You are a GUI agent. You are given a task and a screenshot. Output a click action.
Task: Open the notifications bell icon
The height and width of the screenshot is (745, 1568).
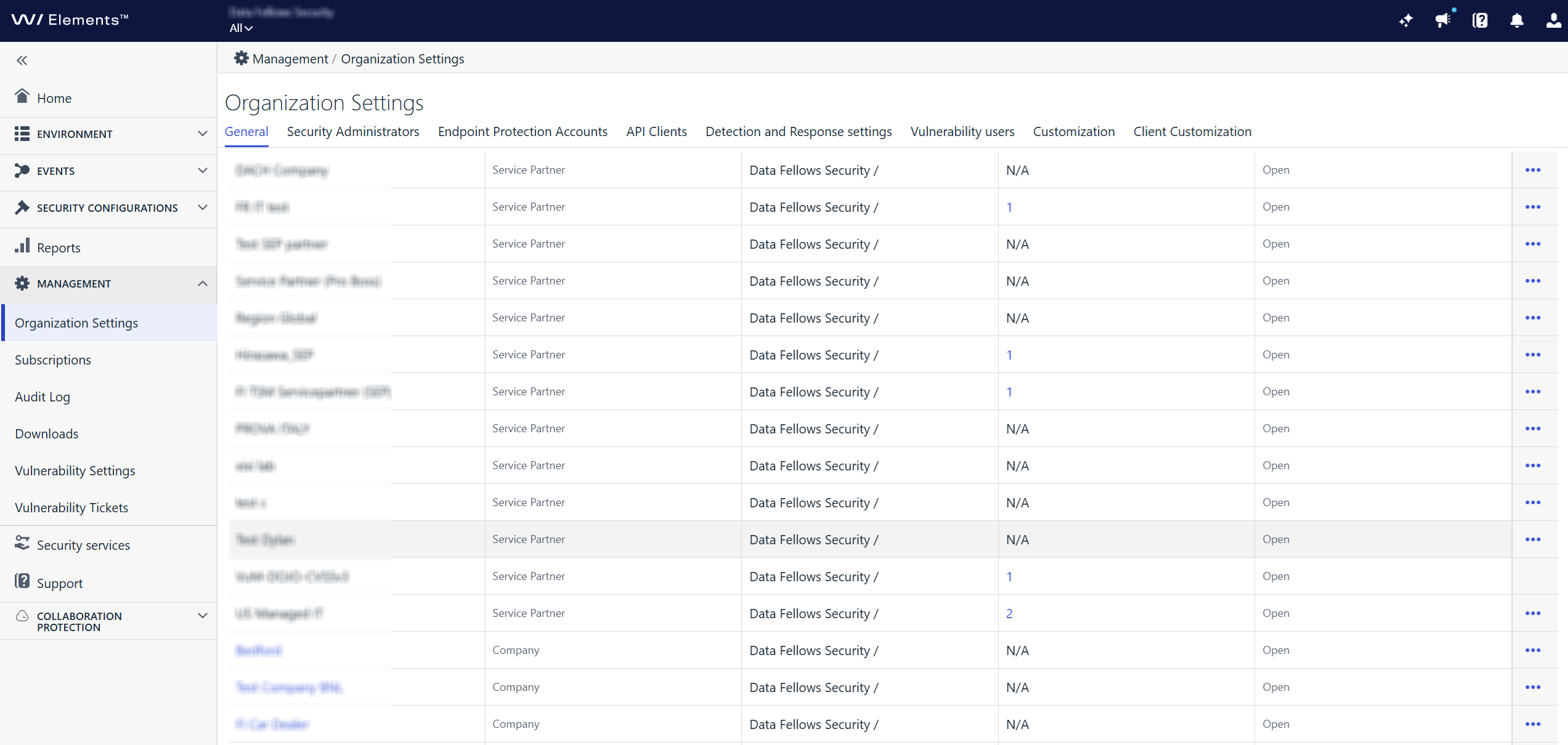pos(1517,21)
